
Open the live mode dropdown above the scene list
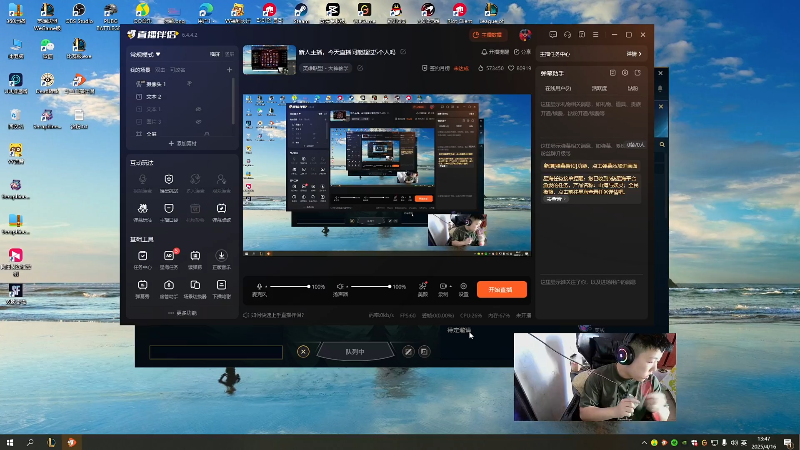pos(145,54)
